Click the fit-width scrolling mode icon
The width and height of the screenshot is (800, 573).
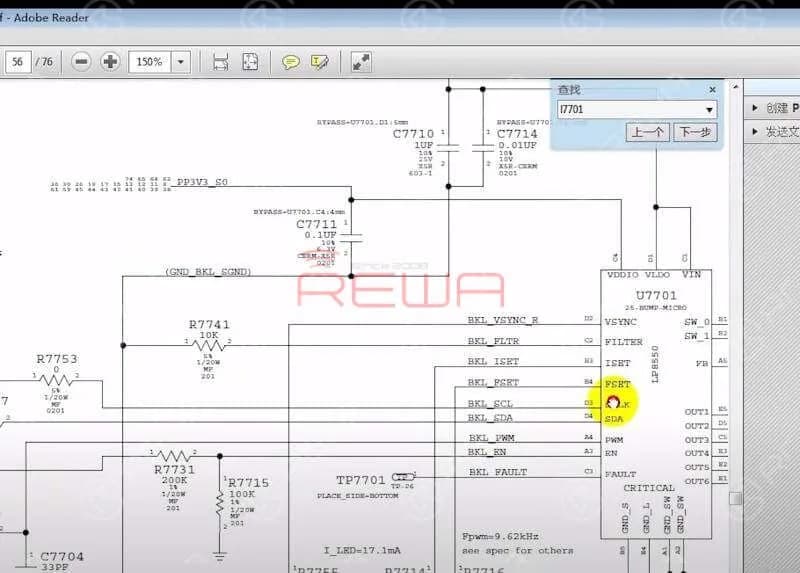[220, 62]
